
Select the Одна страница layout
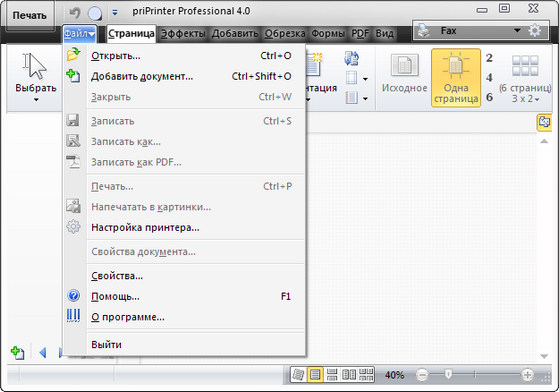click(x=456, y=78)
